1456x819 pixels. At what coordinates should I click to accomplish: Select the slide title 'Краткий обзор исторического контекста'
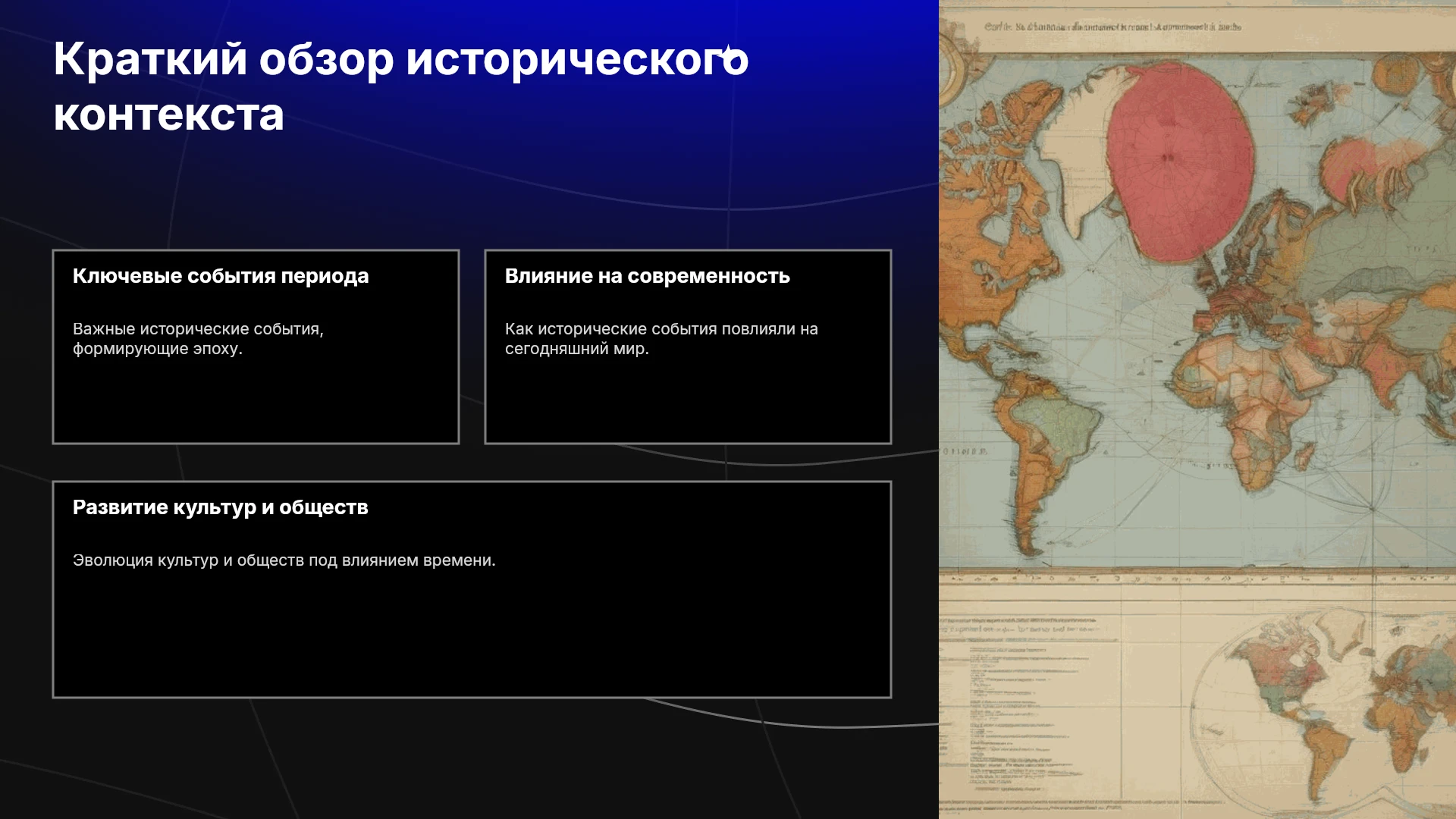pos(401,86)
